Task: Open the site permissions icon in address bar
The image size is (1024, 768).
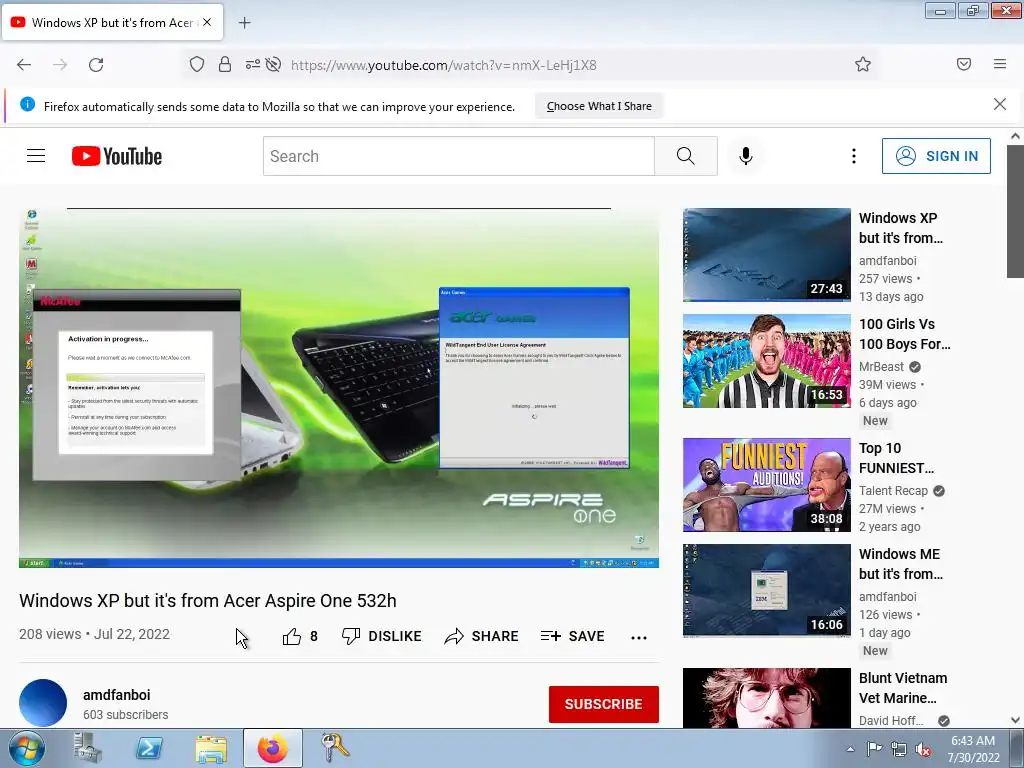Action: pyautogui.click(x=253, y=64)
